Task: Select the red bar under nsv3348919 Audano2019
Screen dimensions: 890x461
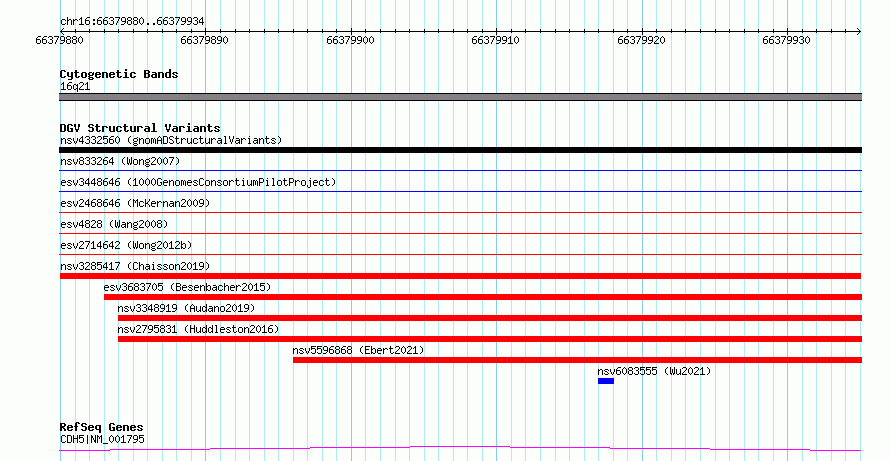Action: (490, 318)
